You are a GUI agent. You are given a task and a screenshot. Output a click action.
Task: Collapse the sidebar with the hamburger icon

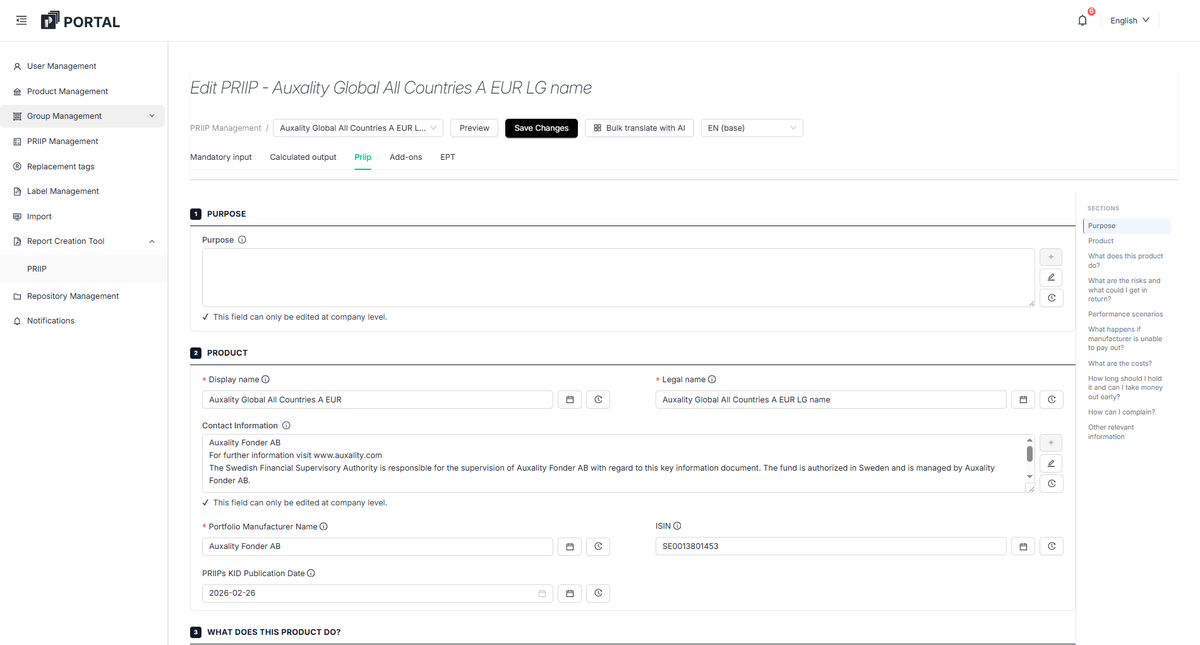(x=21, y=20)
